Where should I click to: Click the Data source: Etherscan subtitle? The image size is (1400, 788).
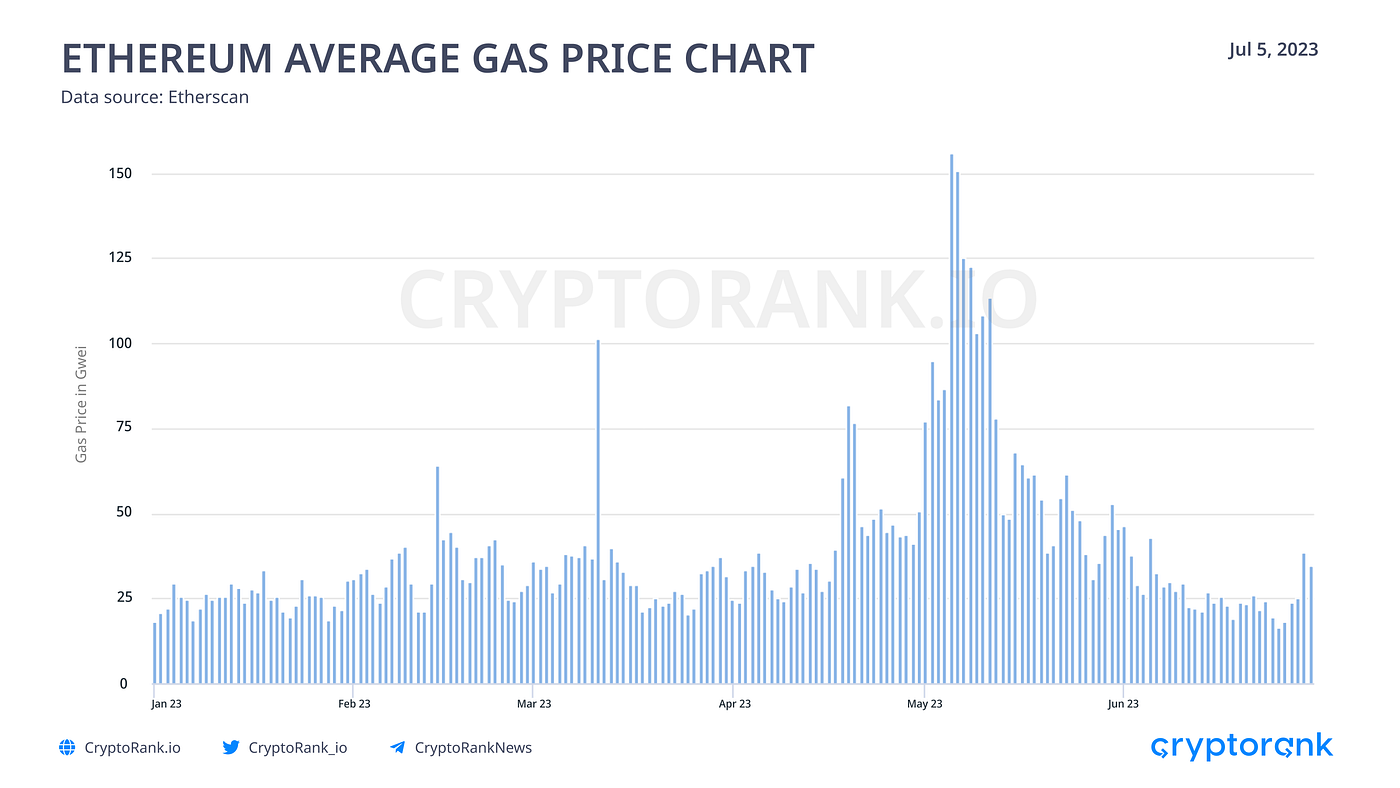pyautogui.click(x=155, y=97)
